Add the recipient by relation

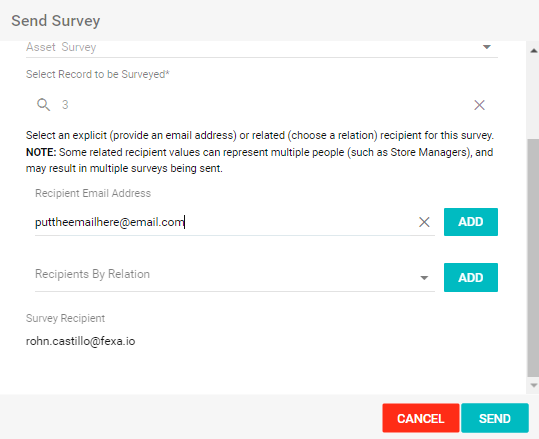pos(471,277)
